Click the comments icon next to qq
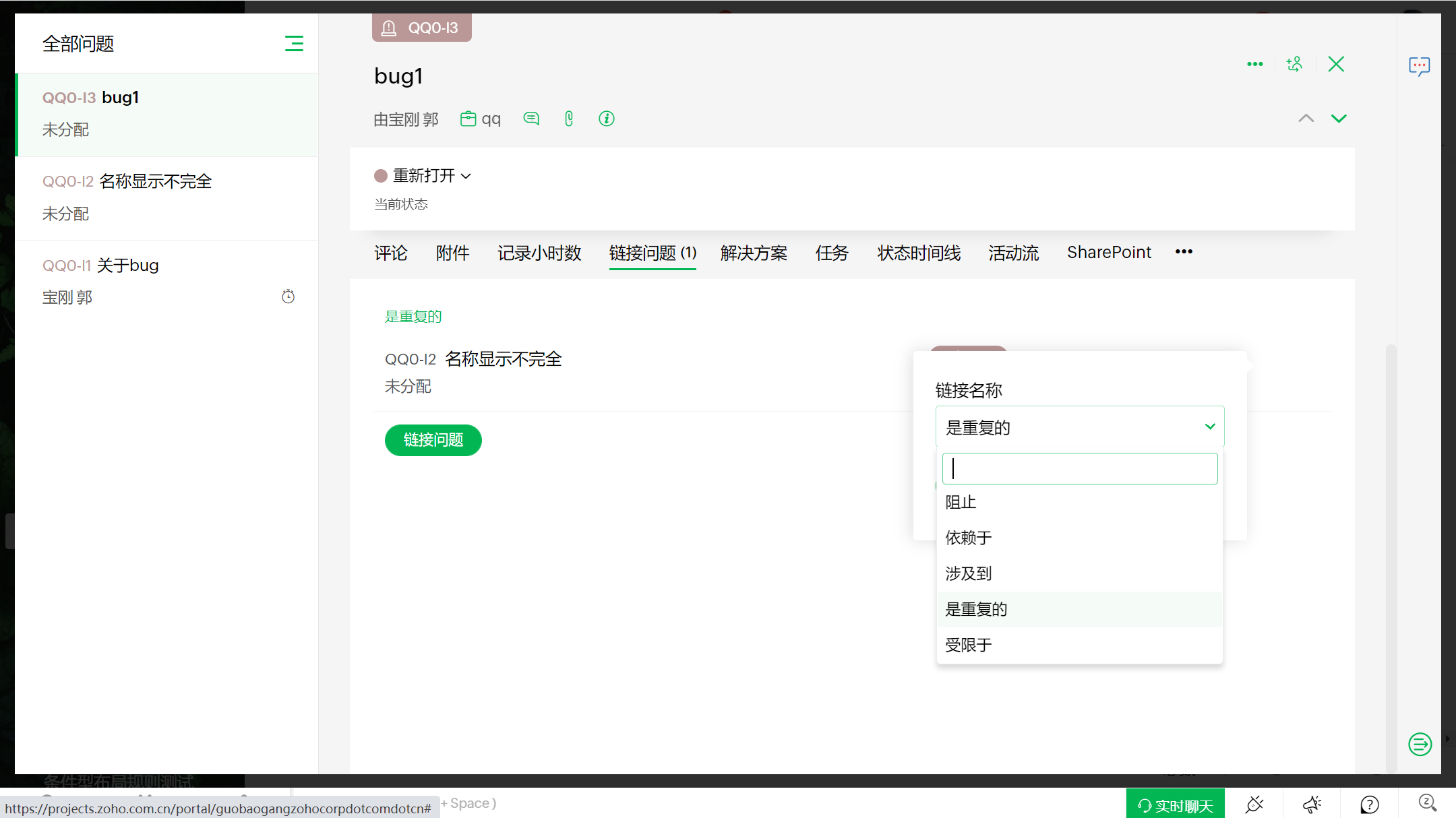Image resolution: width=1456 pixels, height=818 pixels. tap(531, 119)
